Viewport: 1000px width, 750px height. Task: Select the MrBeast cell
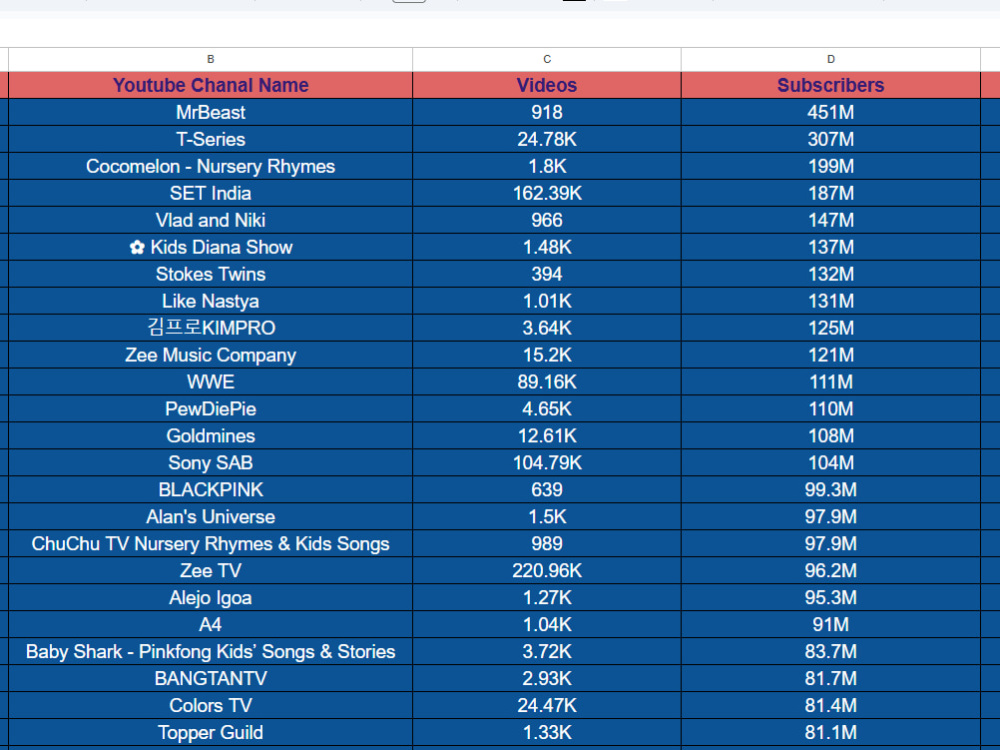[210, 112]
